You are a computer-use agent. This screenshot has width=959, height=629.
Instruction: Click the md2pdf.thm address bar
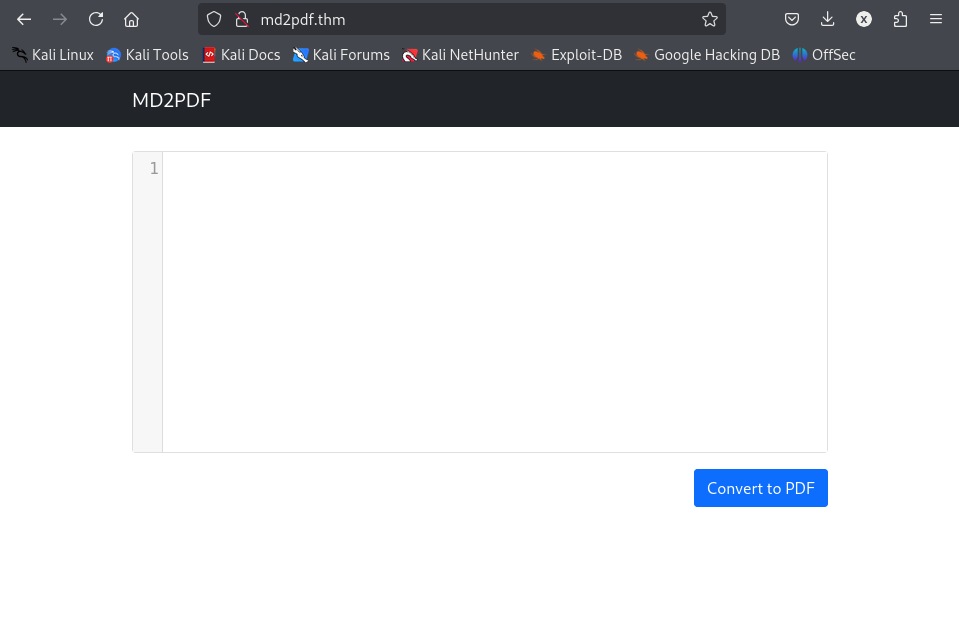[462, 20]
